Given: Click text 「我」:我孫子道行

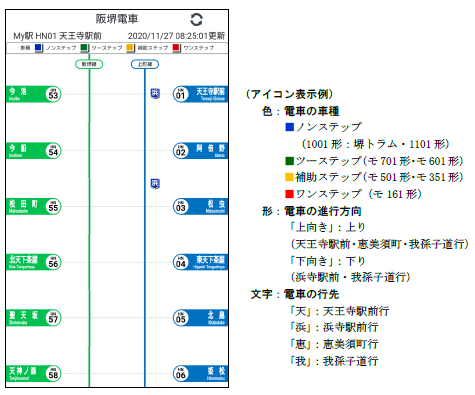Looking at the screenshot, I should 334,361.
